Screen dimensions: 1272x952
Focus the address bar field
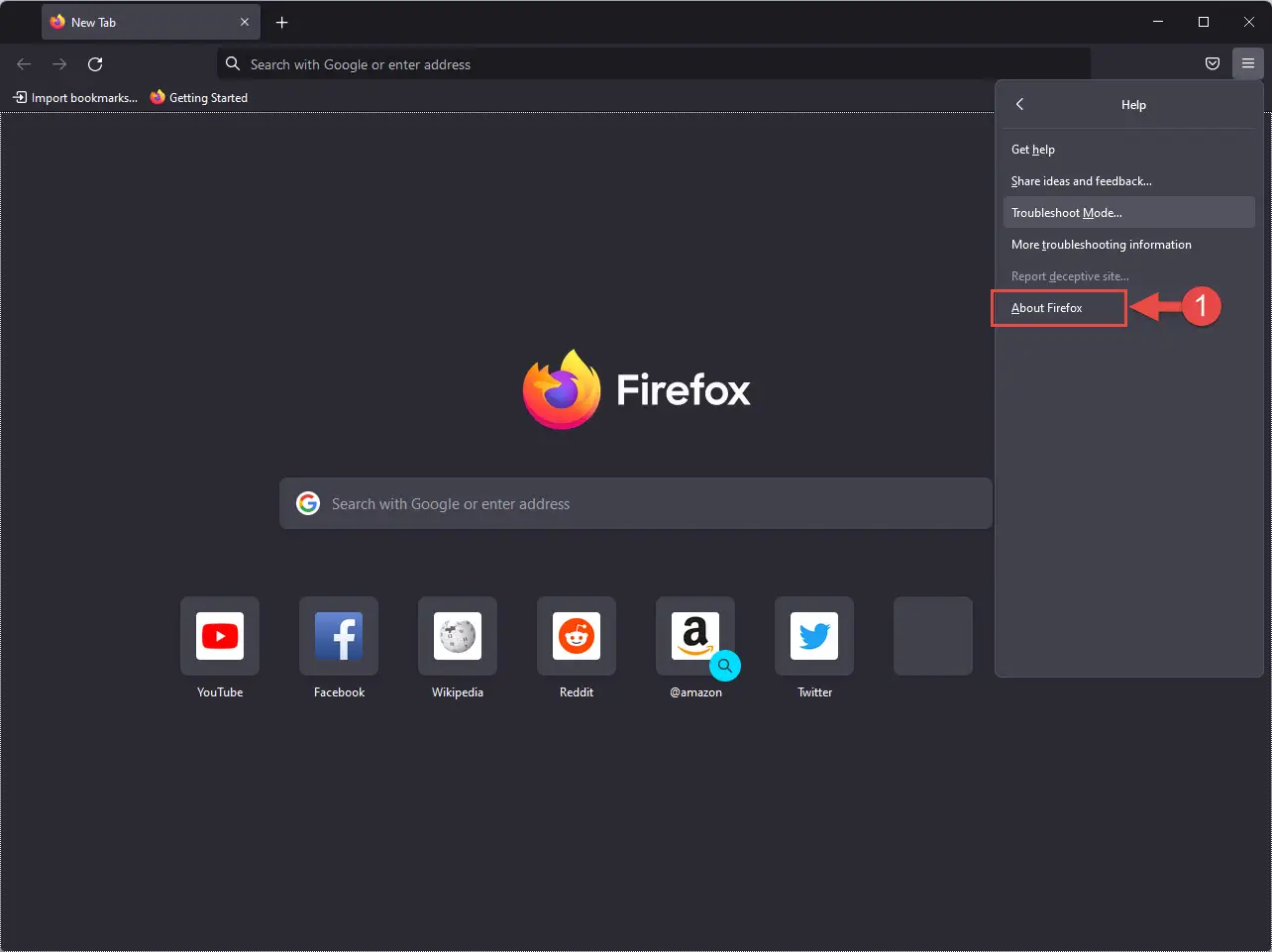point(654,64)
